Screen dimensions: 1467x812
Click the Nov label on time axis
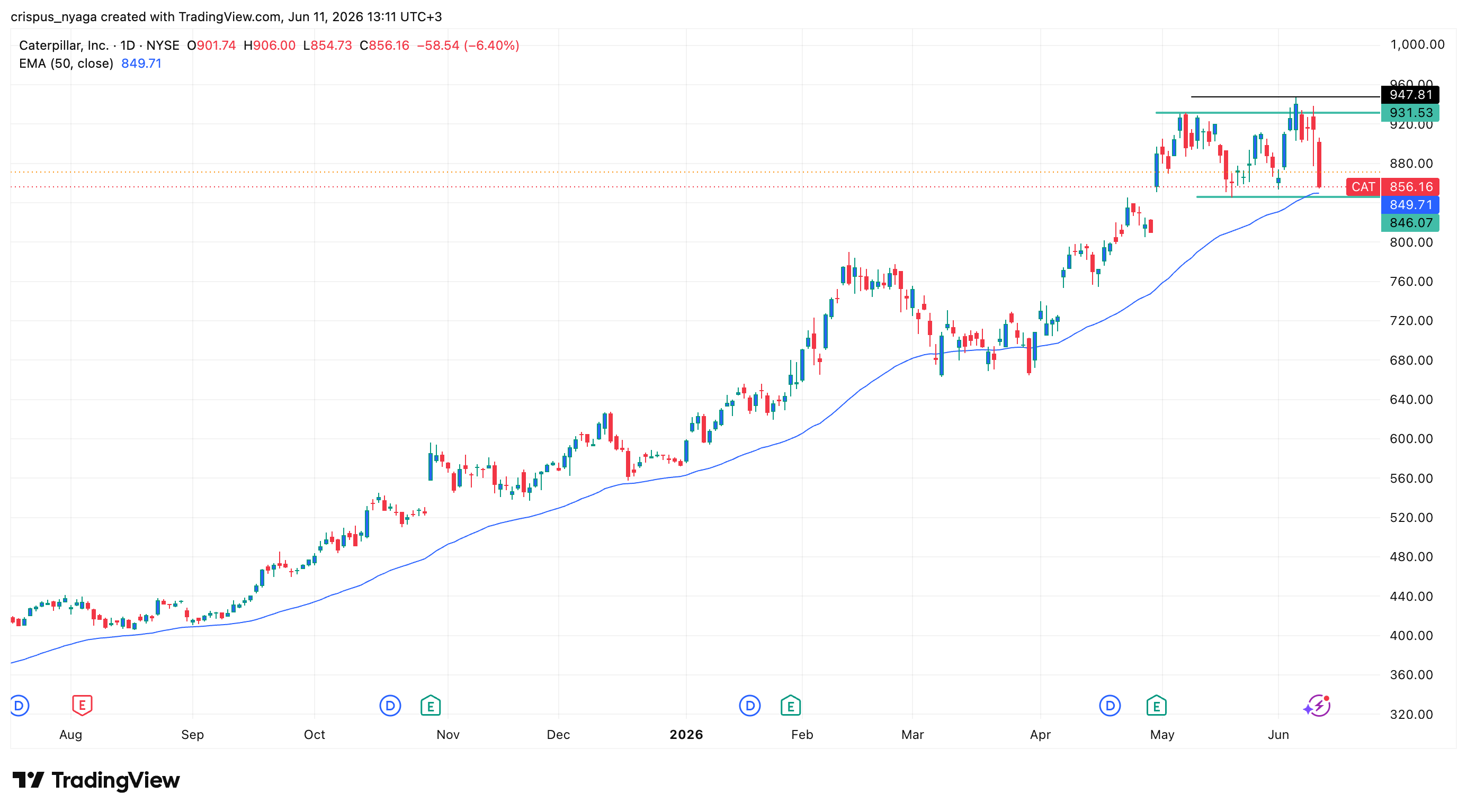pos(448,735)
